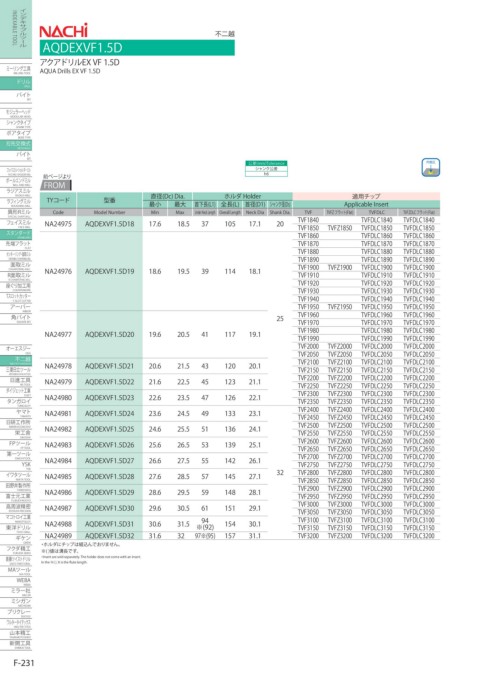Open the シャンクタイプ index tab
Viewport: 480px width, 677px height.
[x=16, y=123]
